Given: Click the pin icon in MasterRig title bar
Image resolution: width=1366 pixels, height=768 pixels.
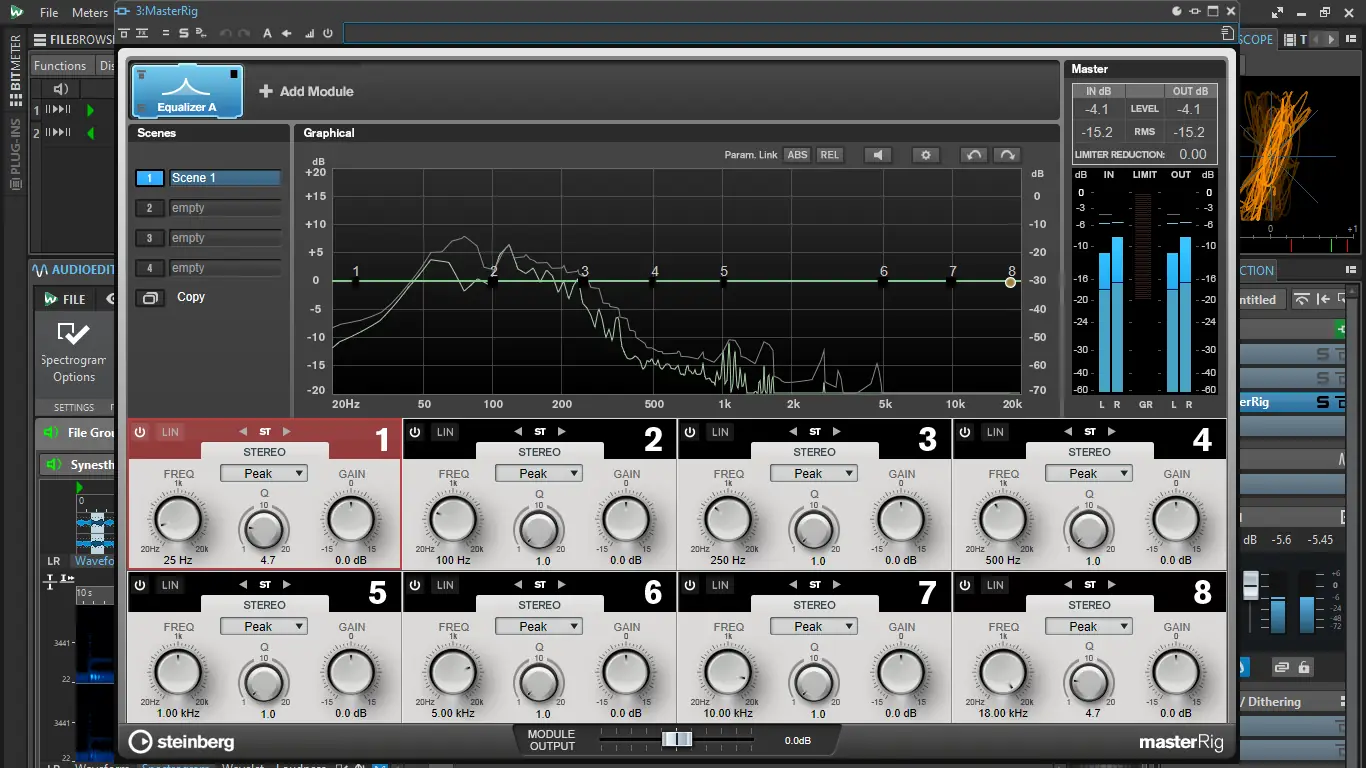Looking at the screenshot, I should coord(1195,11).
